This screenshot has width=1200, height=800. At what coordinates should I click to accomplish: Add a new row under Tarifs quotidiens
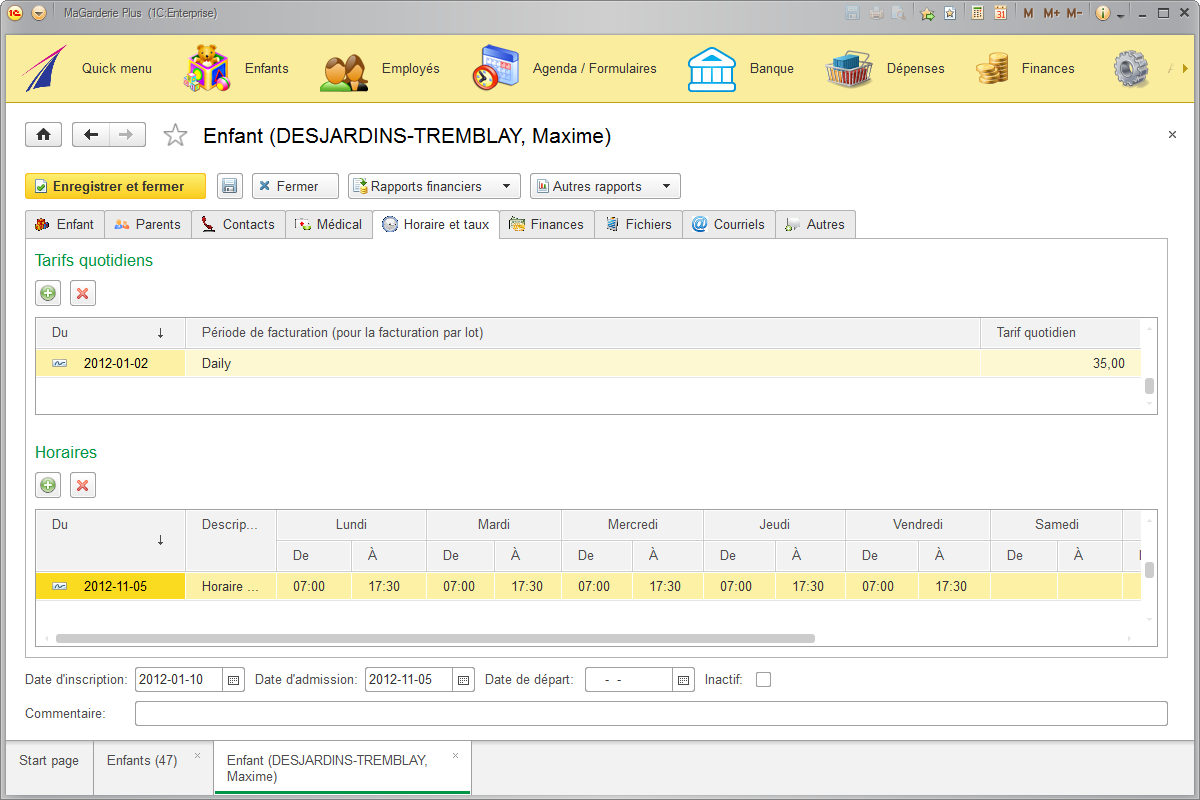[48, 293]
